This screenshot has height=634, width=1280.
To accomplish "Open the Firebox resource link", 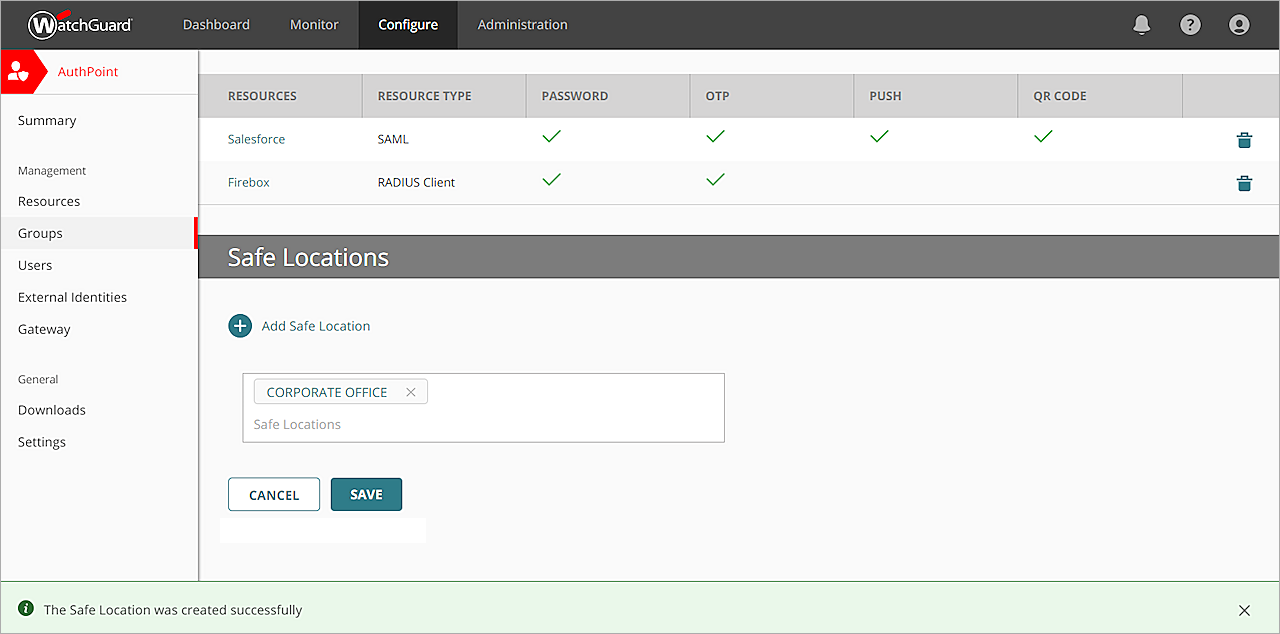I will [249, 183].
